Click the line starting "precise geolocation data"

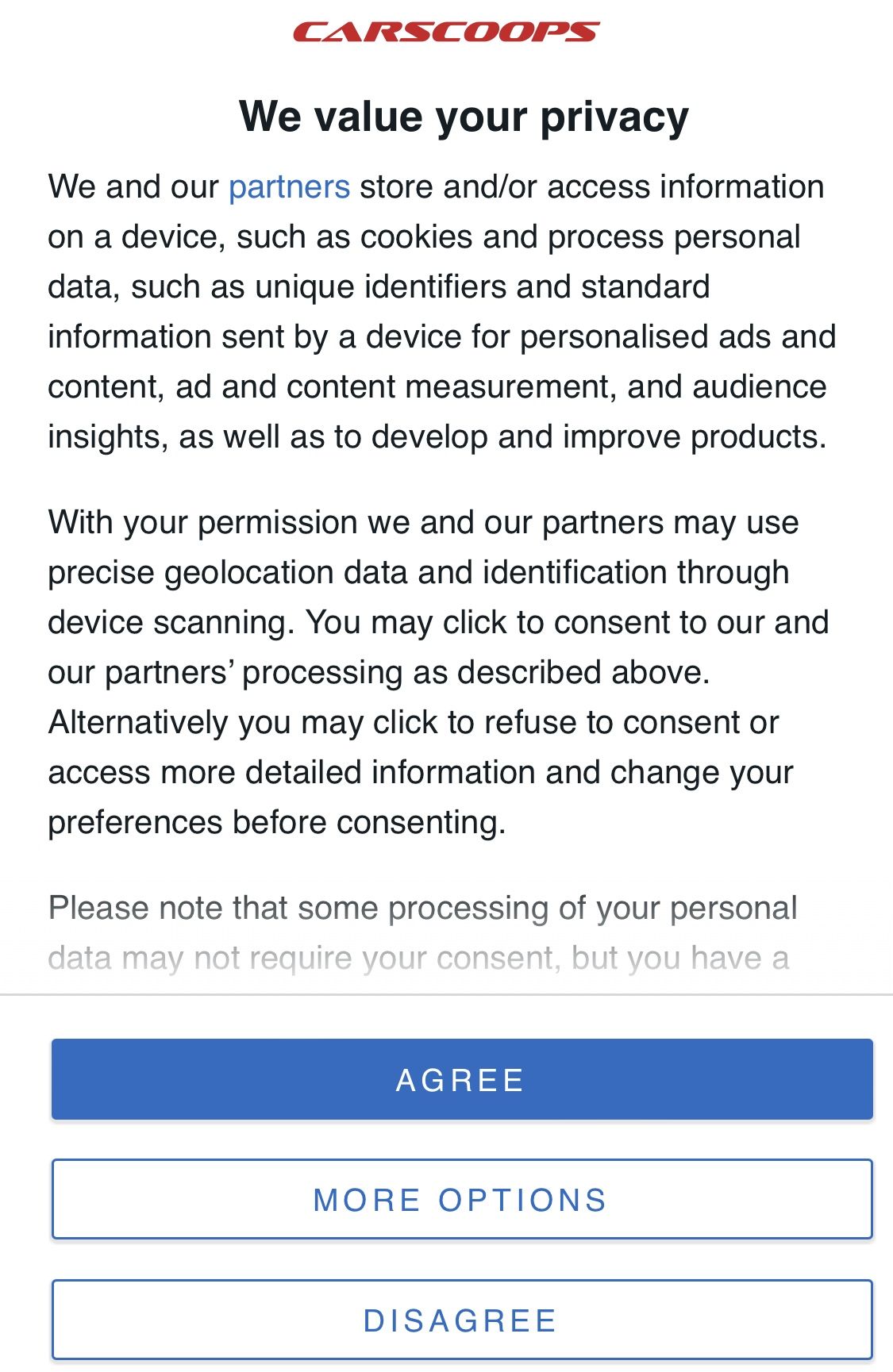pos(418,573)
